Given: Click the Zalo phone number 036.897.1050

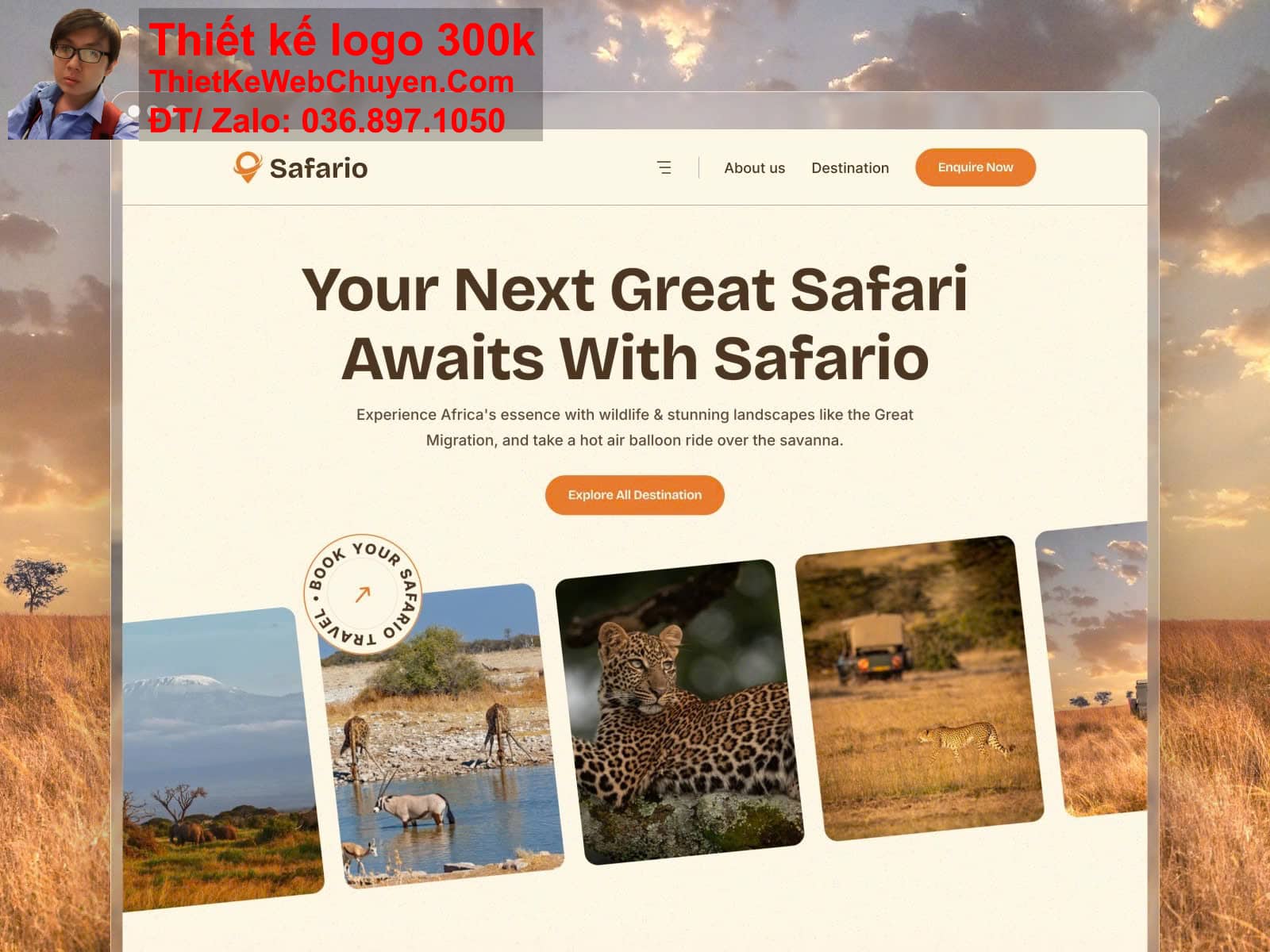Looking at the screenshot, I should click(403, 121).
